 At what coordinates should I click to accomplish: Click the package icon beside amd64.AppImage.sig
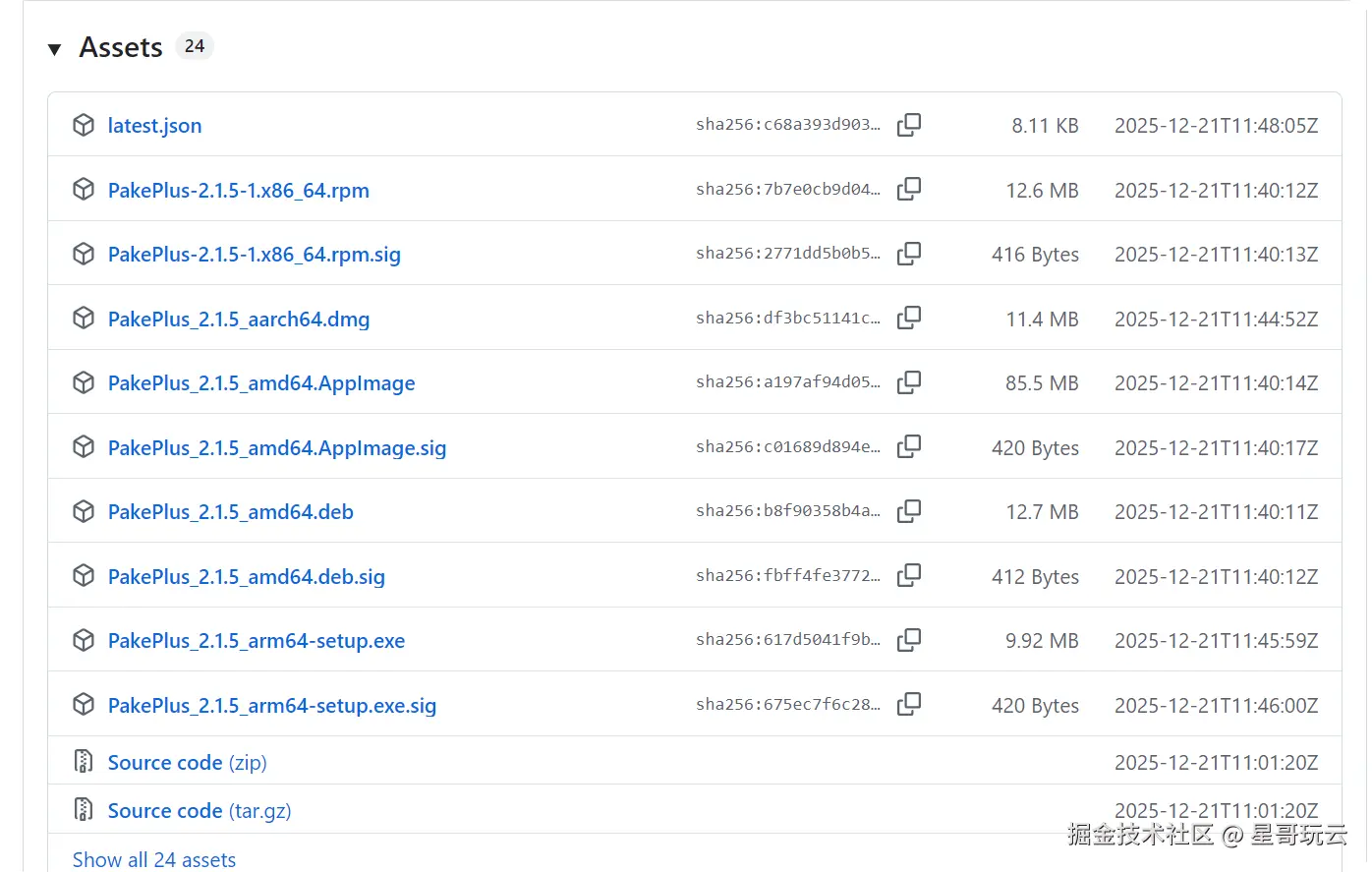click(x=84, y=446)
